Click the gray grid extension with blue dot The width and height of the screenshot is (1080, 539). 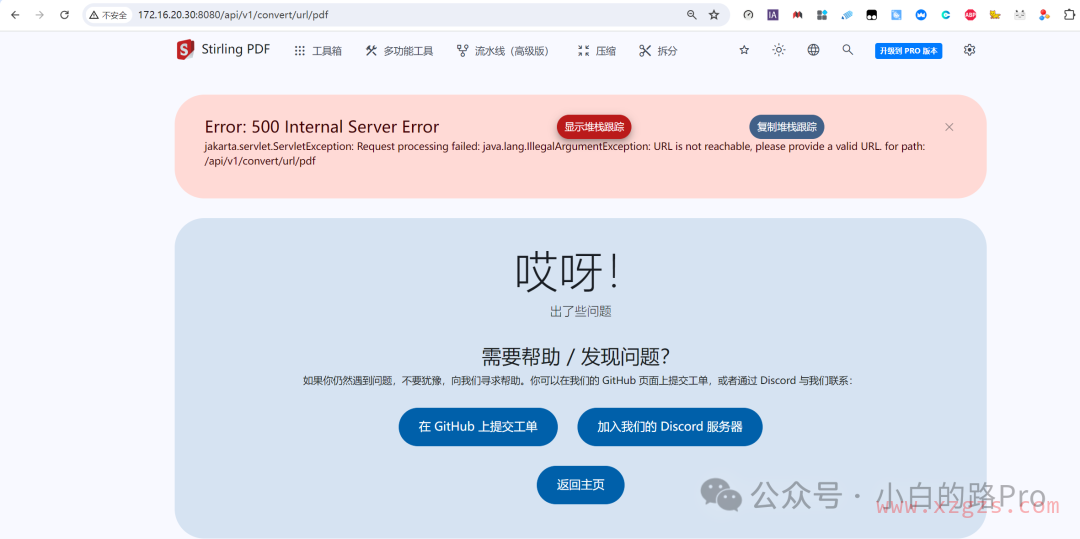click(x=822, y=14)
